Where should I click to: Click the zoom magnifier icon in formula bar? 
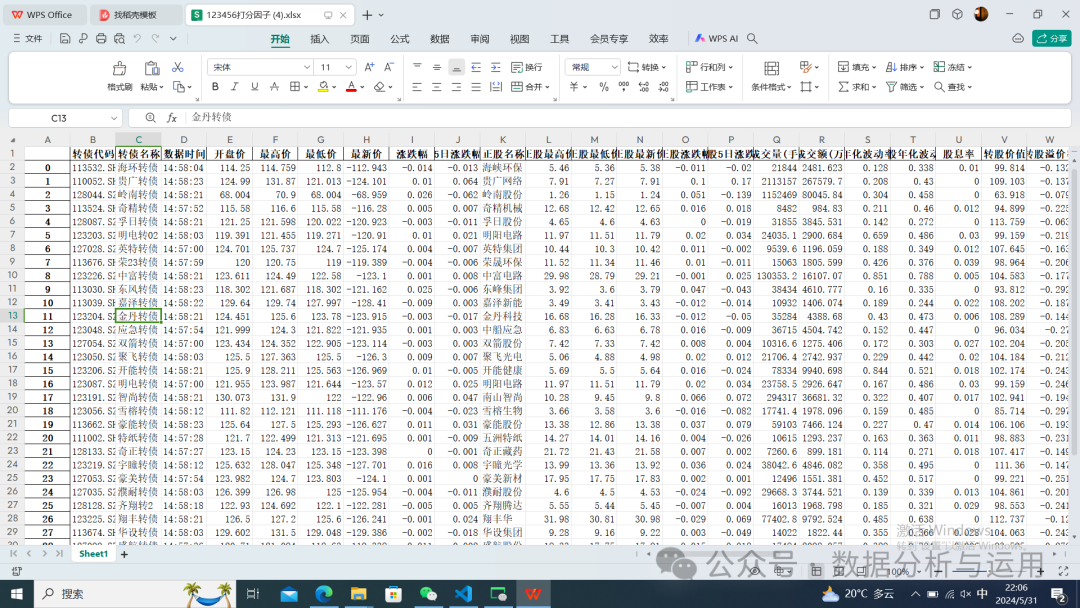tap(150, 118)
